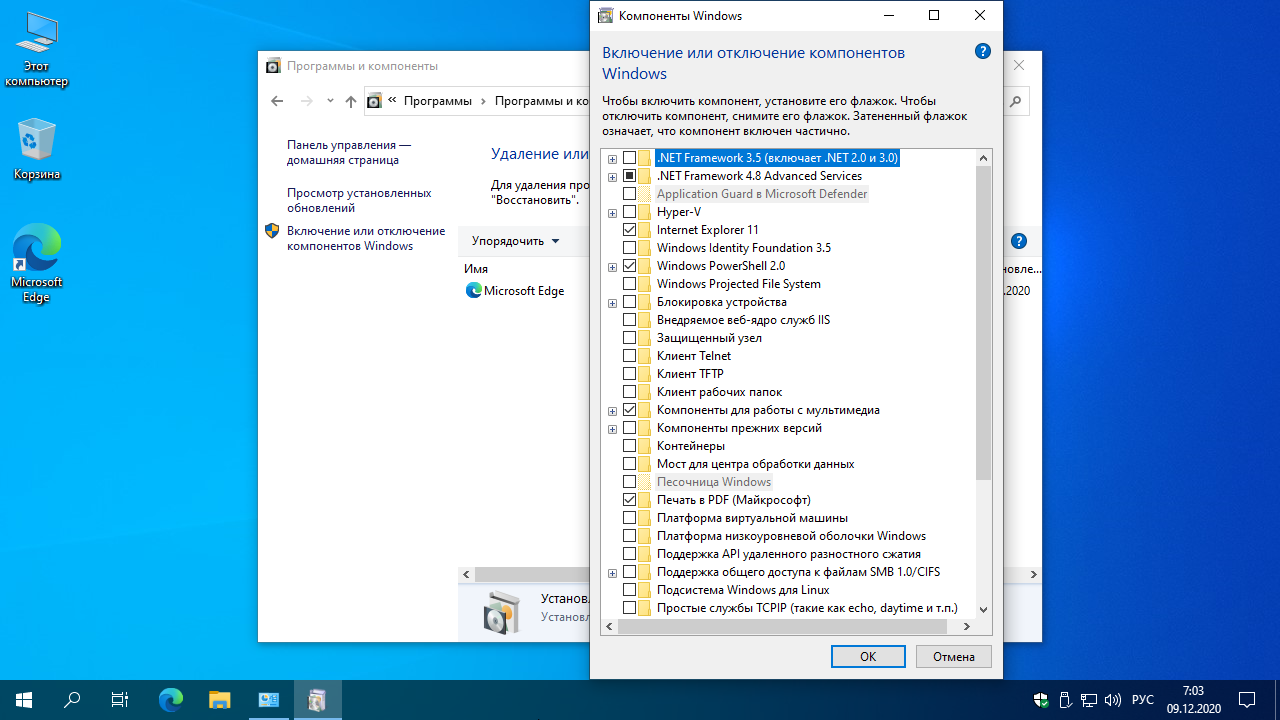
Task: Launch Microsoft Edge desktop shortcut
Action: point(37,263)
